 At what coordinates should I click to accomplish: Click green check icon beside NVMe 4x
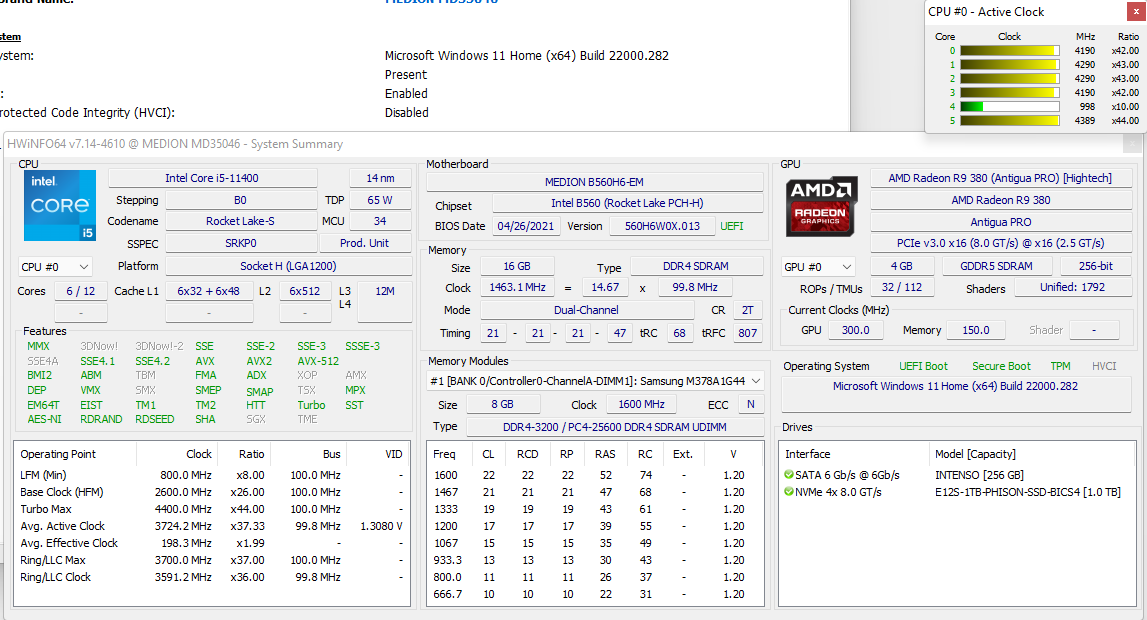789,492
